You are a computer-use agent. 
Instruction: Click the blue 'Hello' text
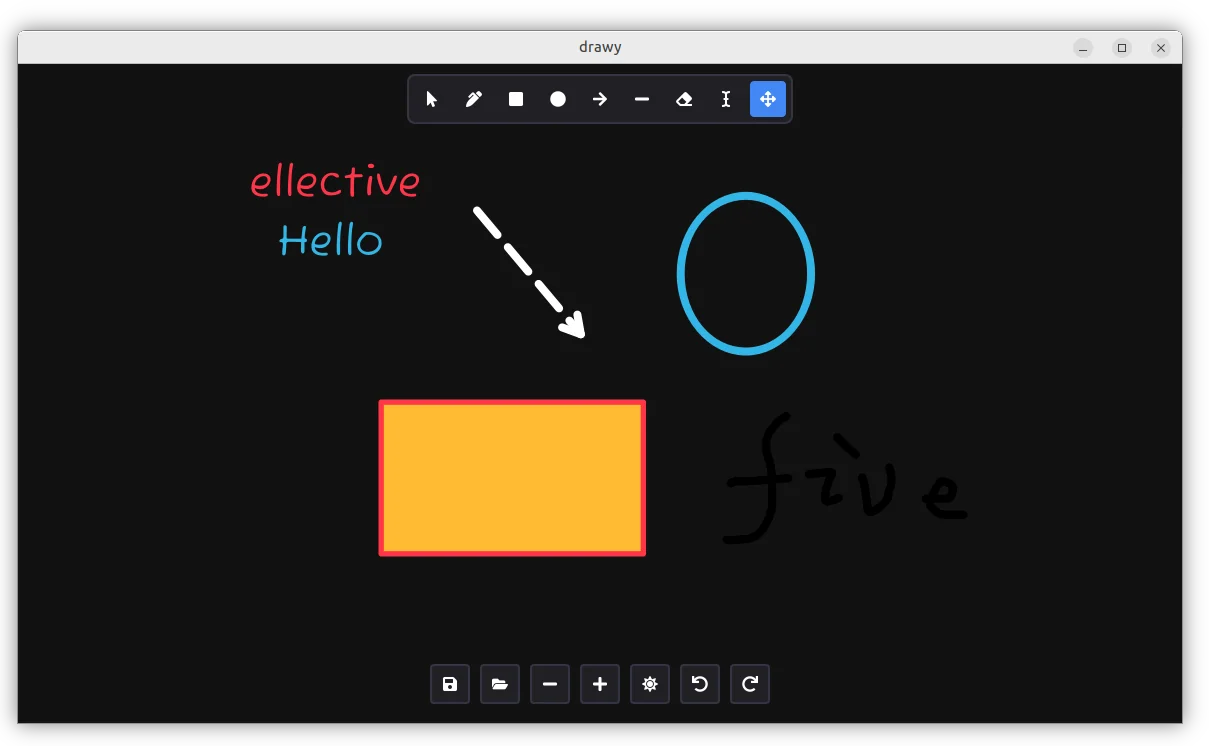330,241
